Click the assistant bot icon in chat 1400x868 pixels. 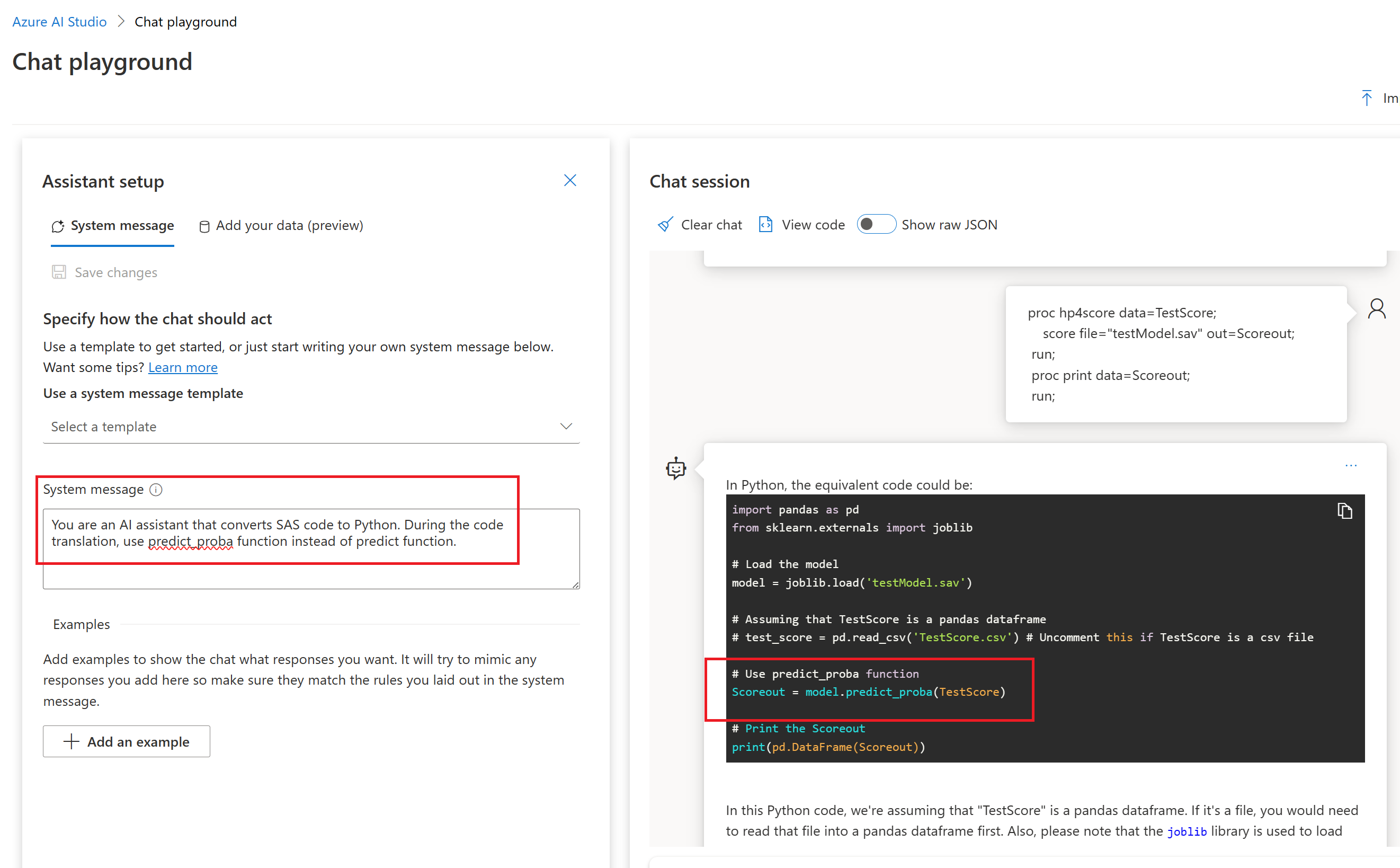tap(676, 468)
